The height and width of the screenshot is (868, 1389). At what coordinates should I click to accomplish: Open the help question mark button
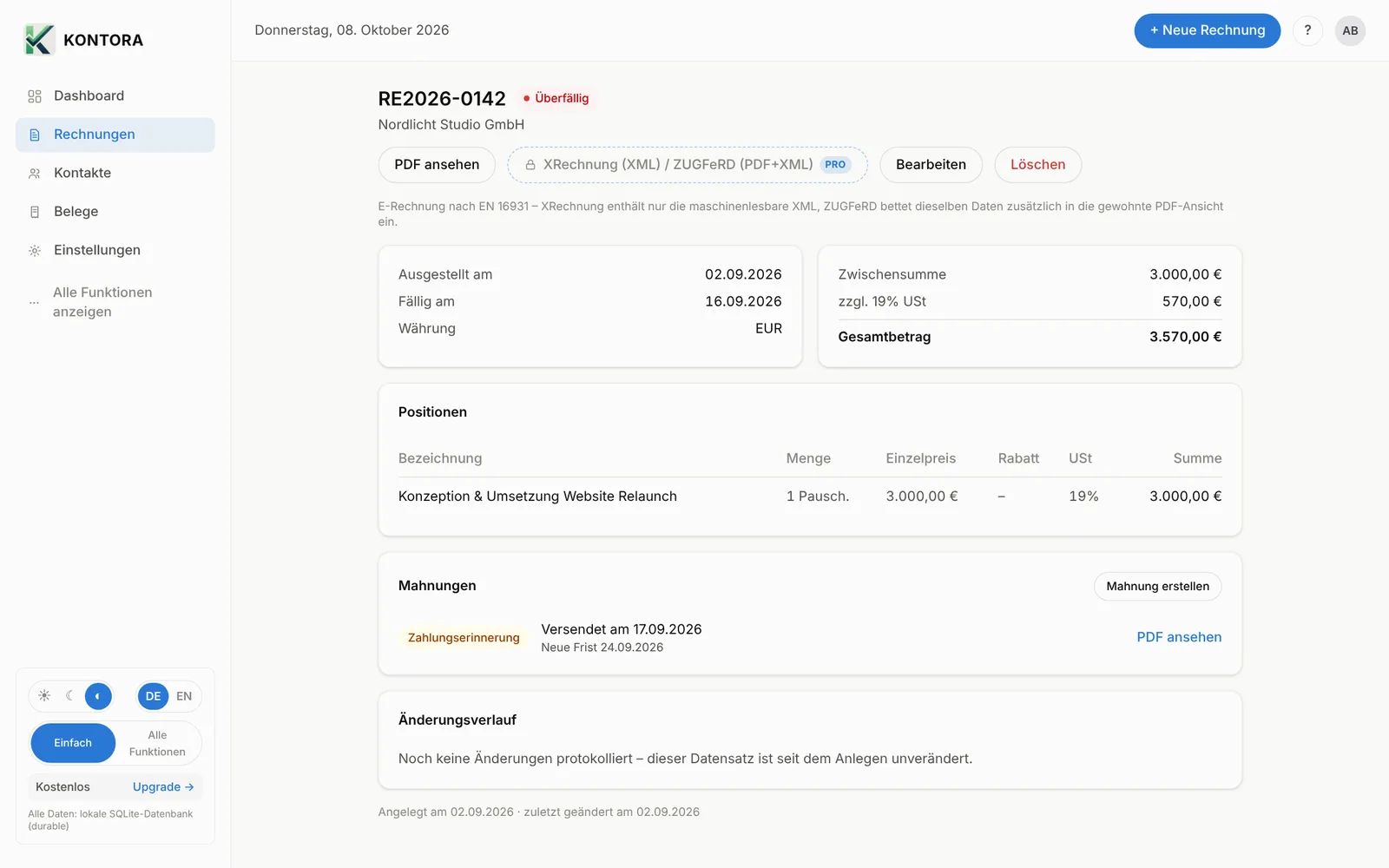click(1307, 30)
